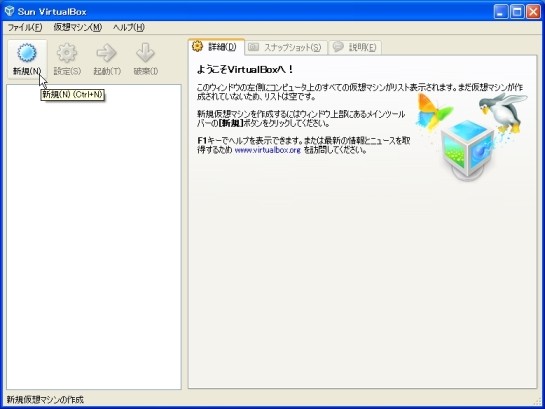Click the empty virtual machine list pane
Viewport: 545px width, 409px height.
(94, 237)
